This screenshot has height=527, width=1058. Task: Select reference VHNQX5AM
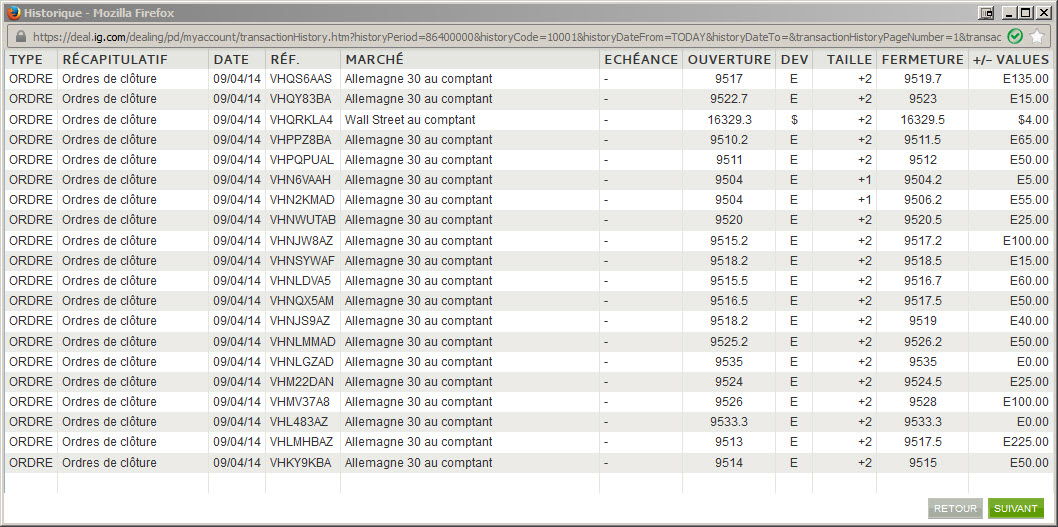pos(302,301)
